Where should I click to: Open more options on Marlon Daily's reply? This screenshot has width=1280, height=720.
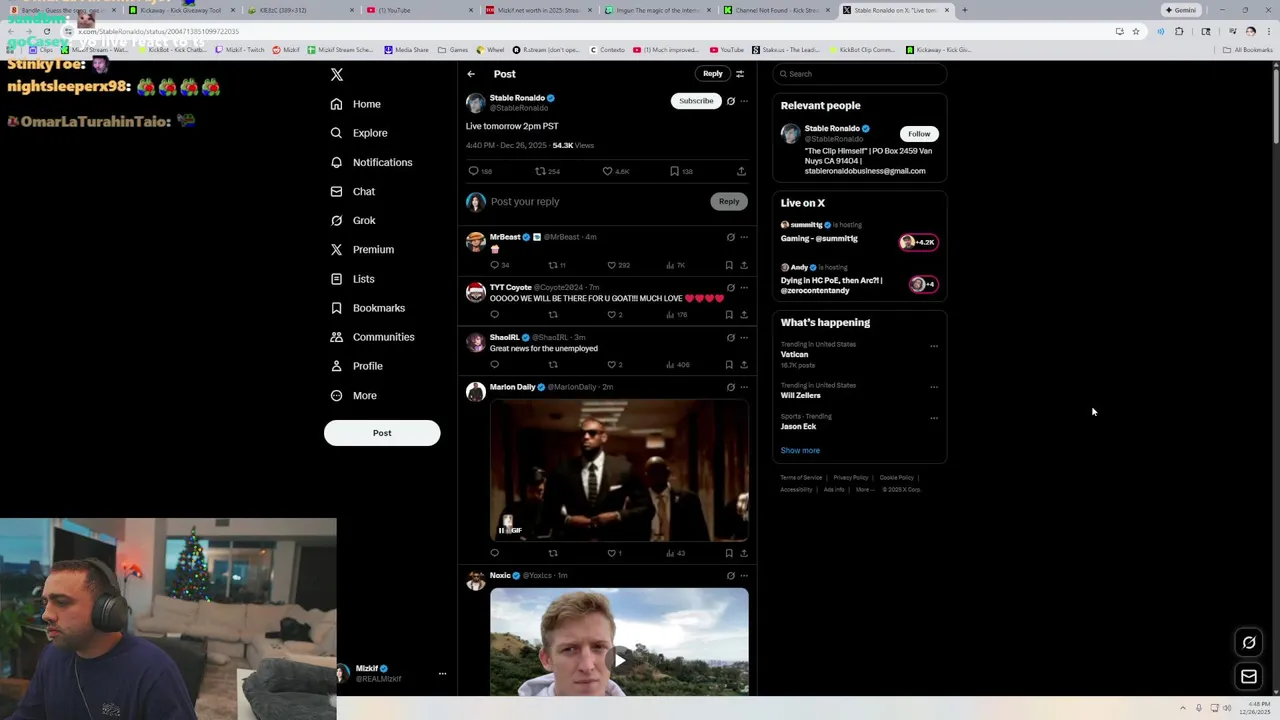point(744,387)
